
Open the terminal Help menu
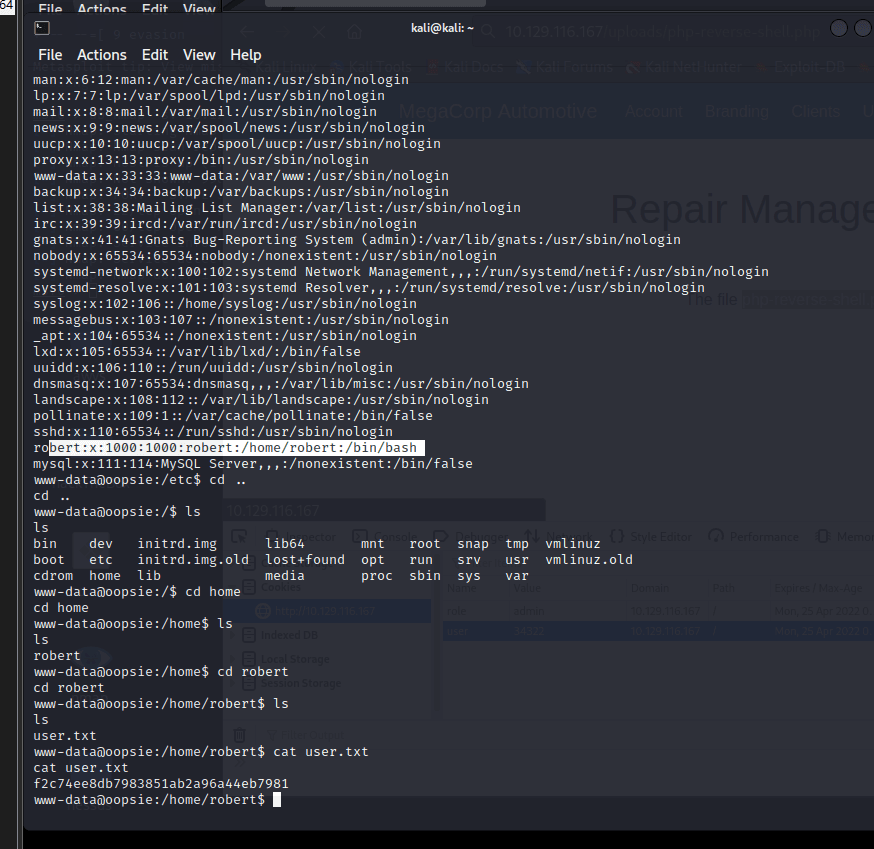(x=245, y=55)
